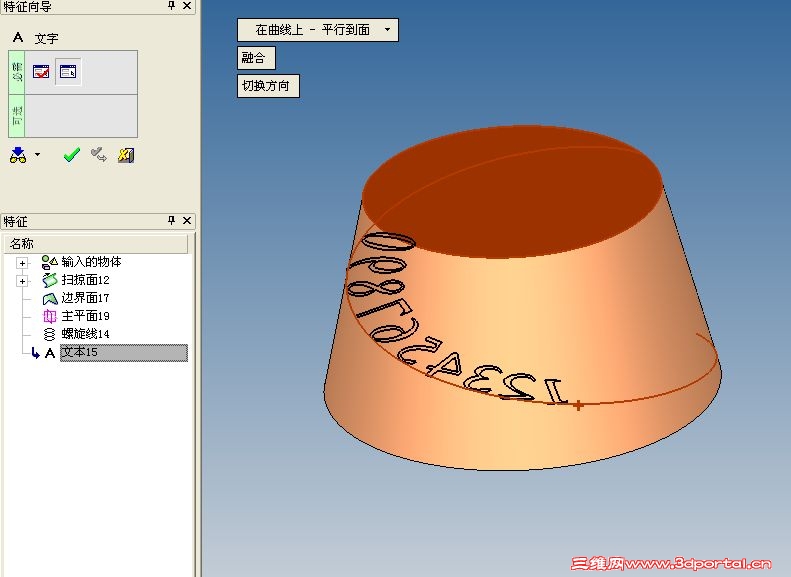Click the 输入的物体 shapes icon
Viewport: 791px width, 577px height.
click(49, 262)
